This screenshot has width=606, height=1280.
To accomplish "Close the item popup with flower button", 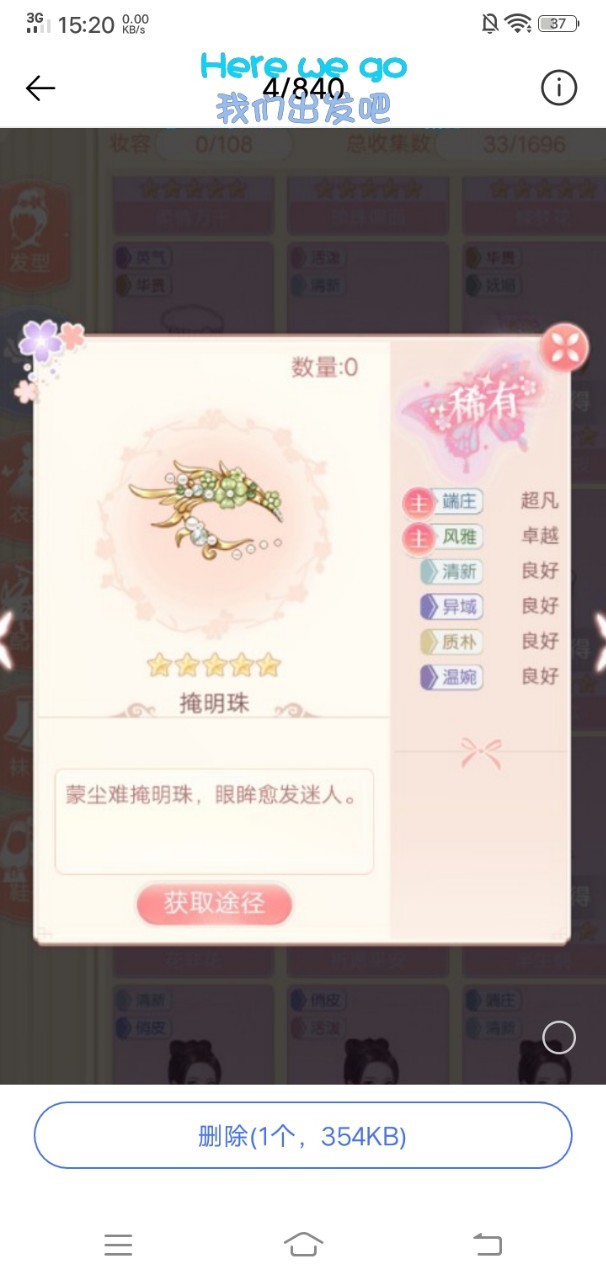I will [564, 347].
